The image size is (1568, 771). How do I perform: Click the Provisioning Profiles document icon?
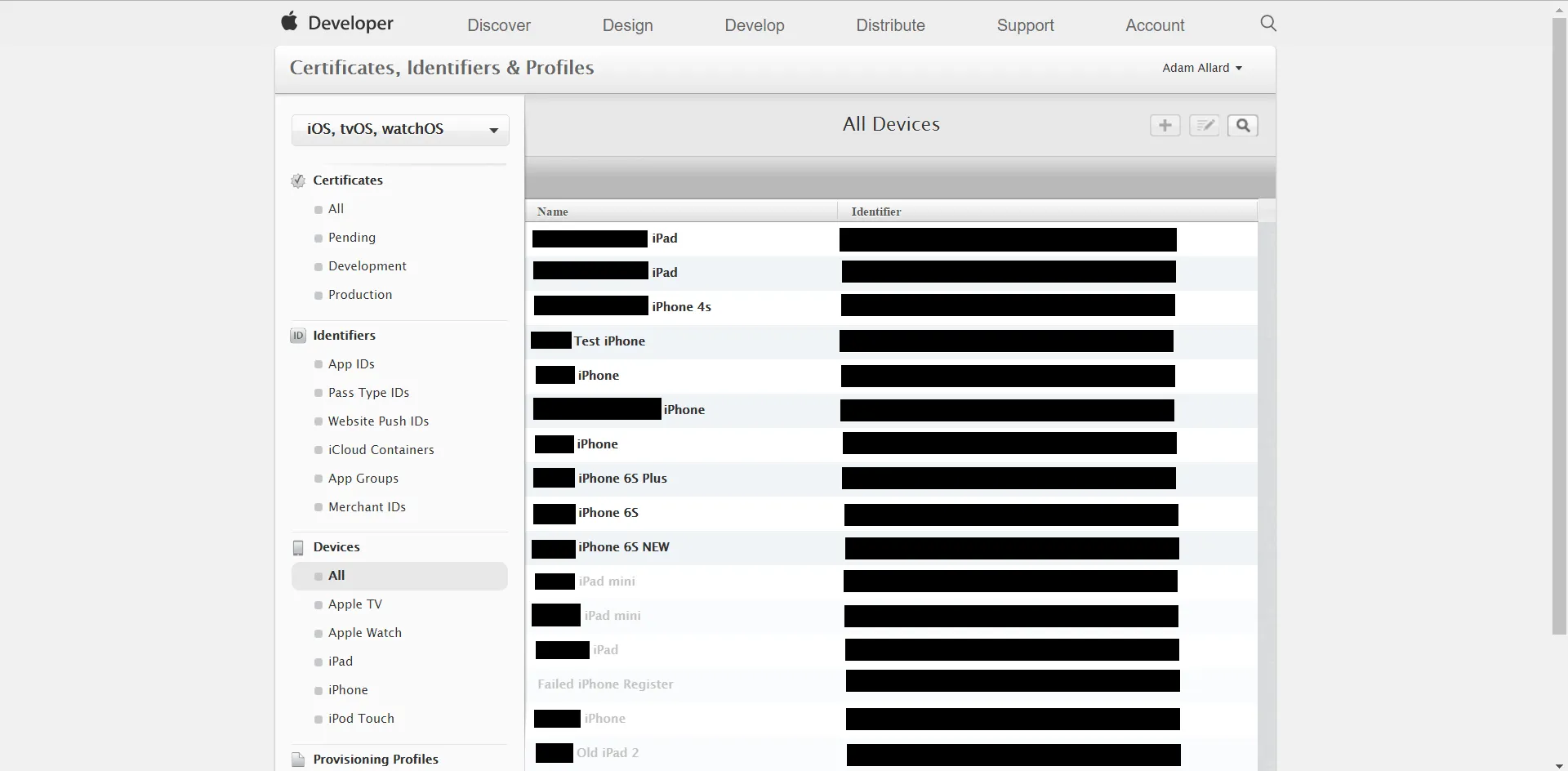[298, 760]
